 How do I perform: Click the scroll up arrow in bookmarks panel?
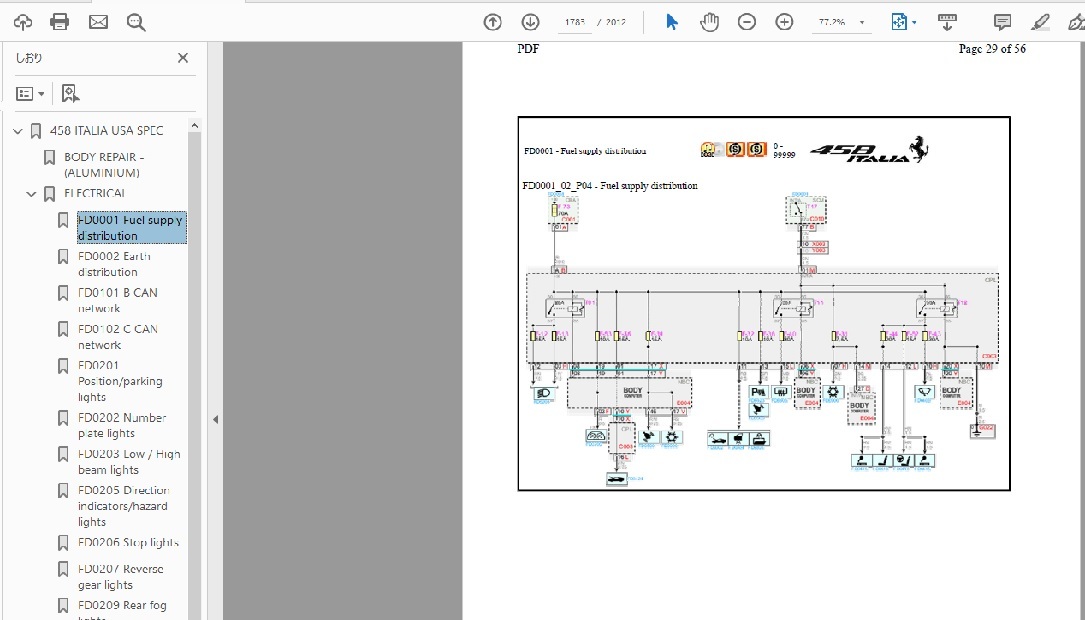194,125
